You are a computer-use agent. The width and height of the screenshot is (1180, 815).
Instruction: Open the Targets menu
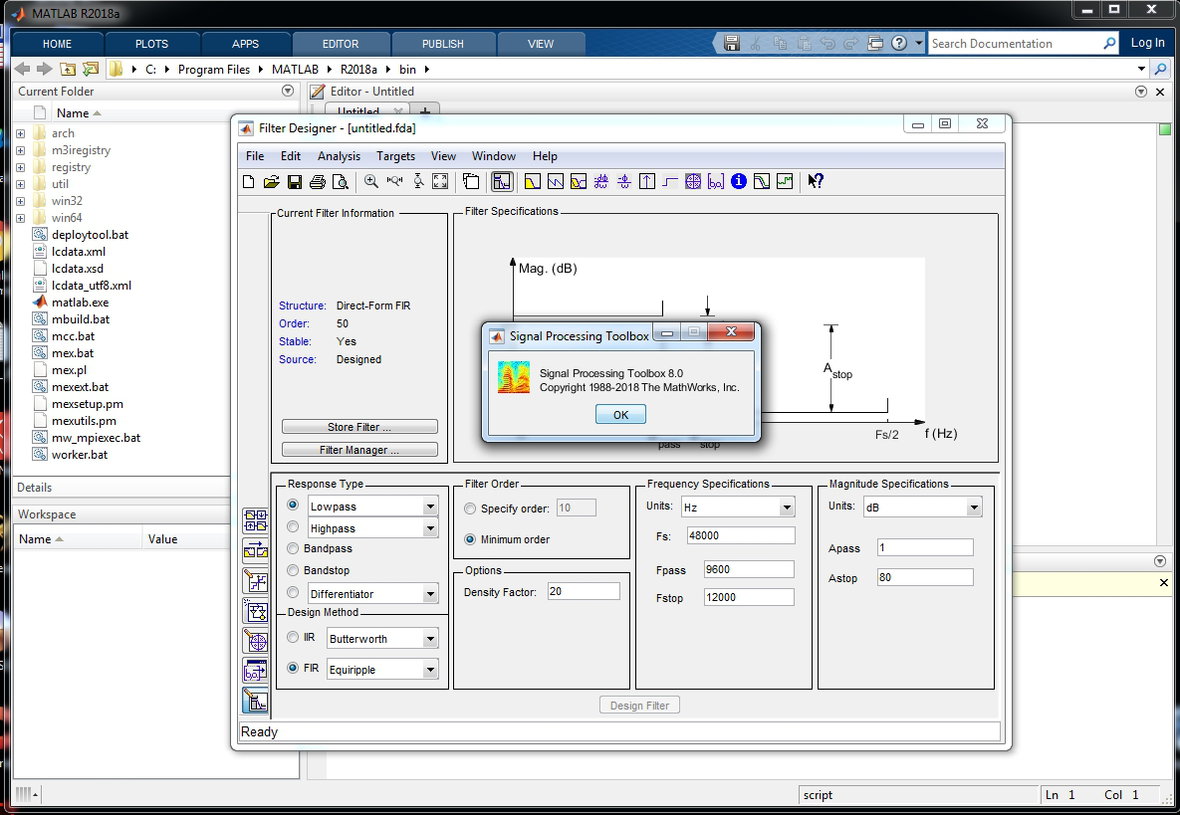[x=396, y=156]
